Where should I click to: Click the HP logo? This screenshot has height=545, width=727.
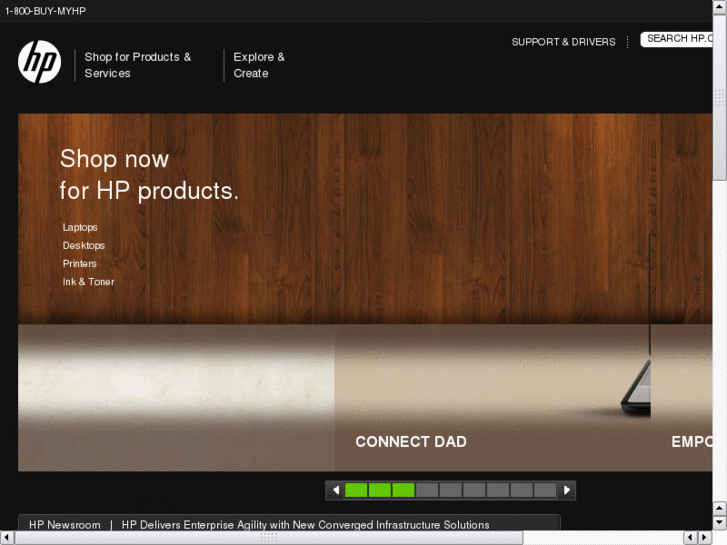39,62
